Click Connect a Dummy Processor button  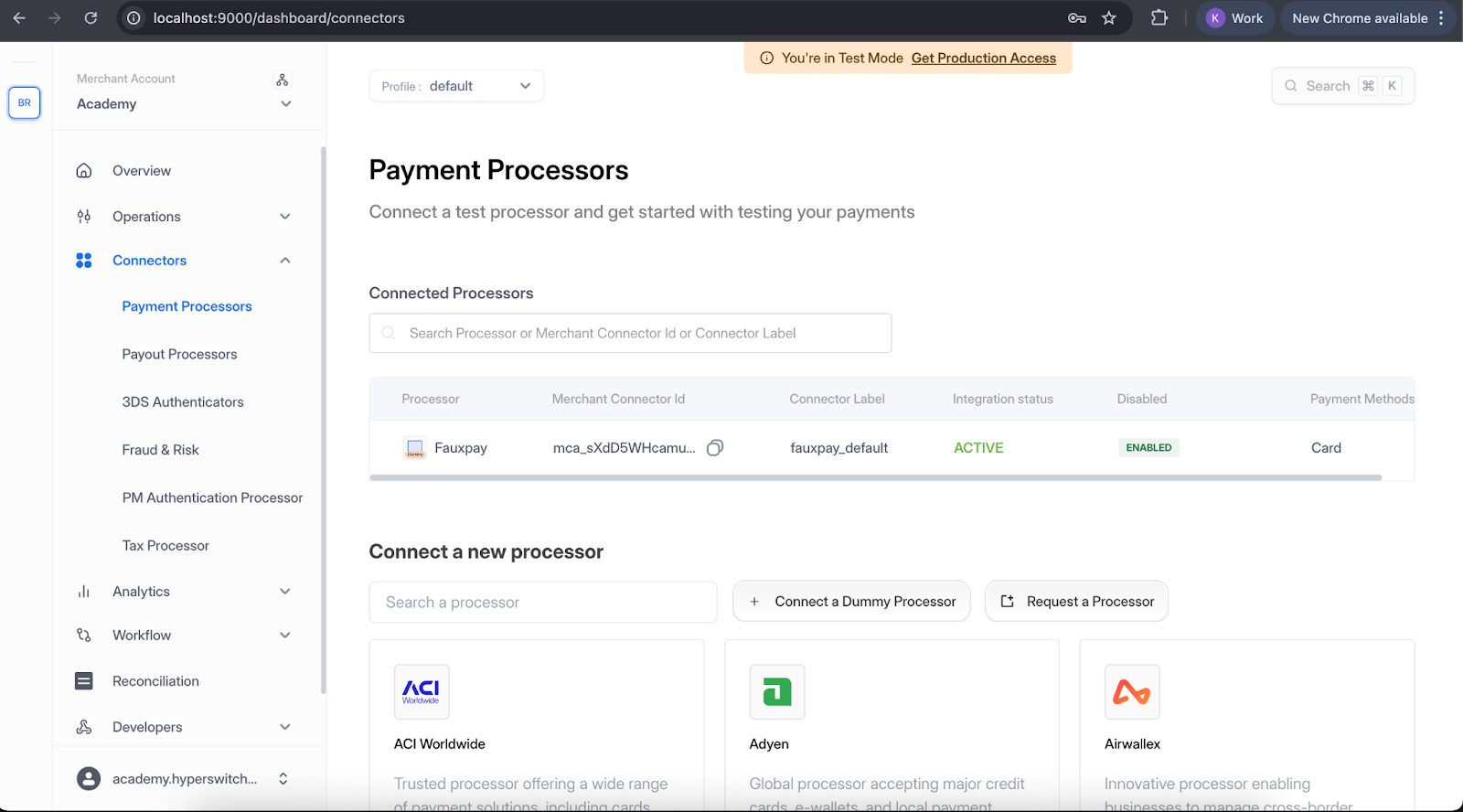[851, 602]
